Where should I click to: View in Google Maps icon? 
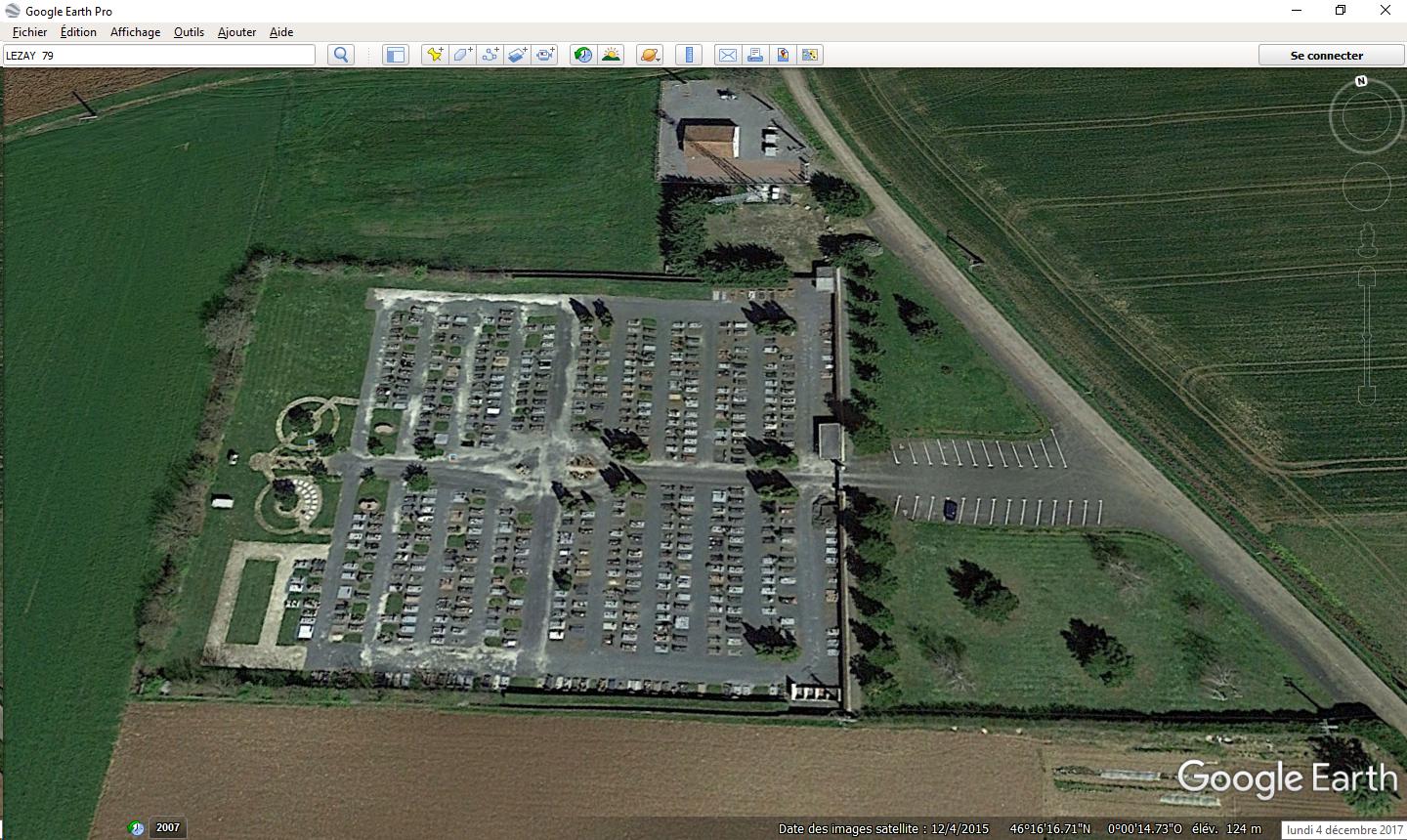click(810, 55)
